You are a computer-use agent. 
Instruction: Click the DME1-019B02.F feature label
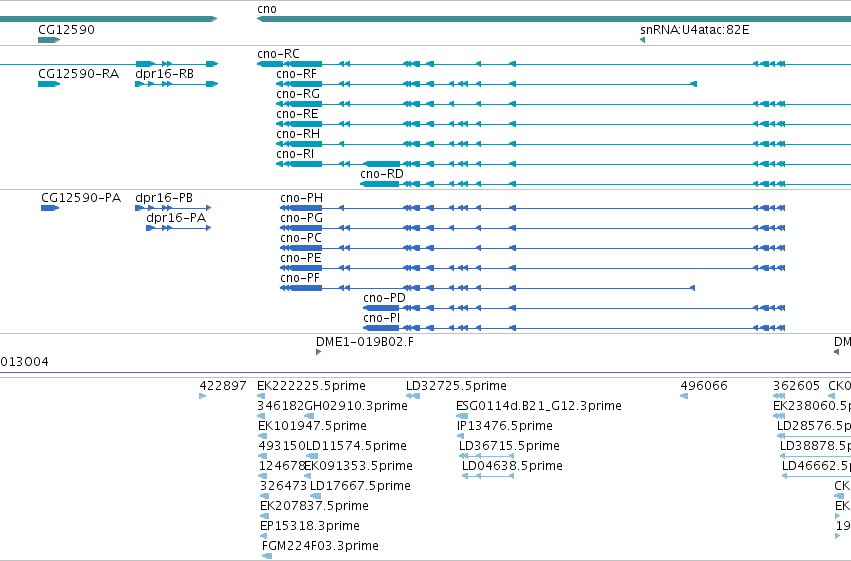365,342
